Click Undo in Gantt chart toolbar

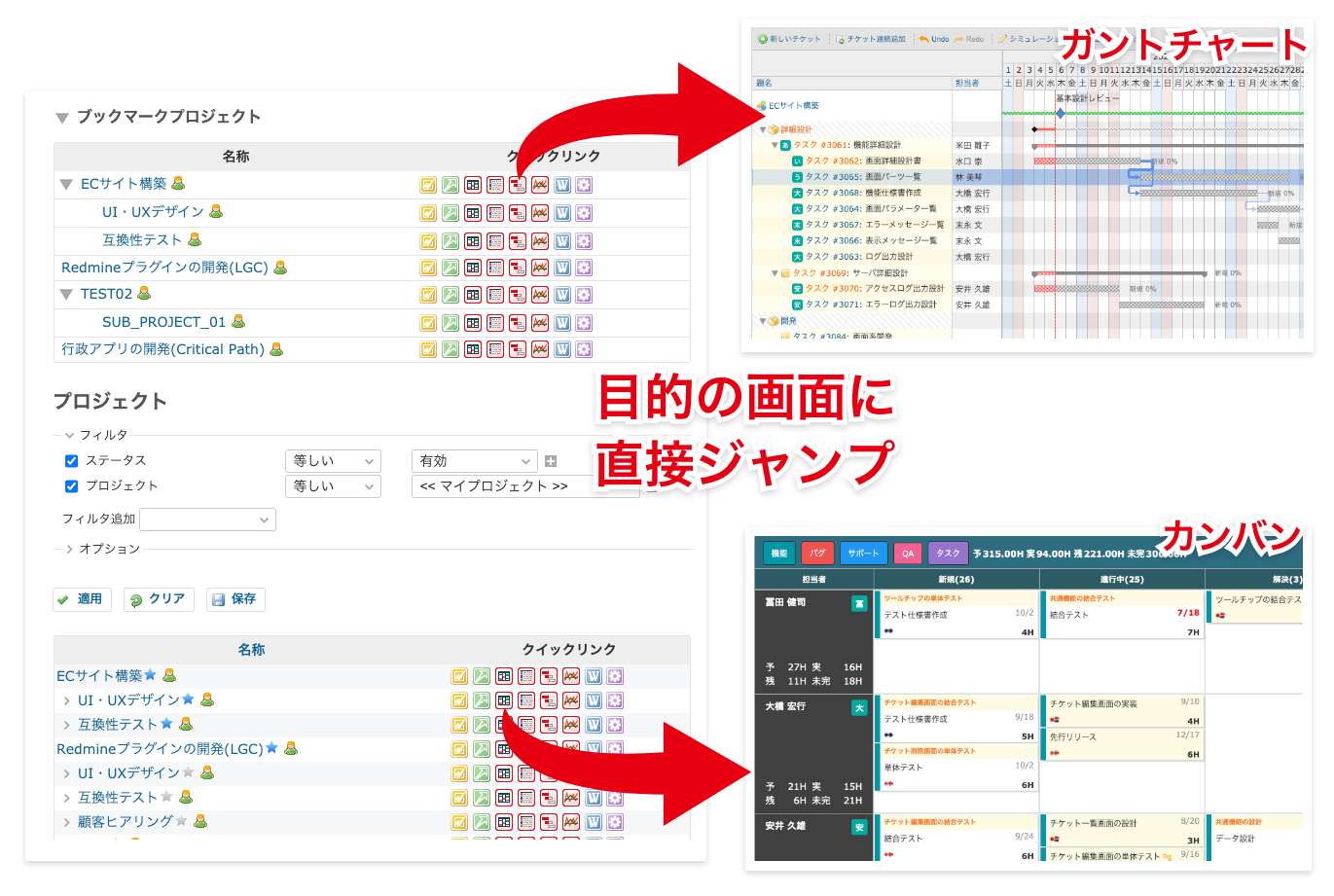(934, 39)
